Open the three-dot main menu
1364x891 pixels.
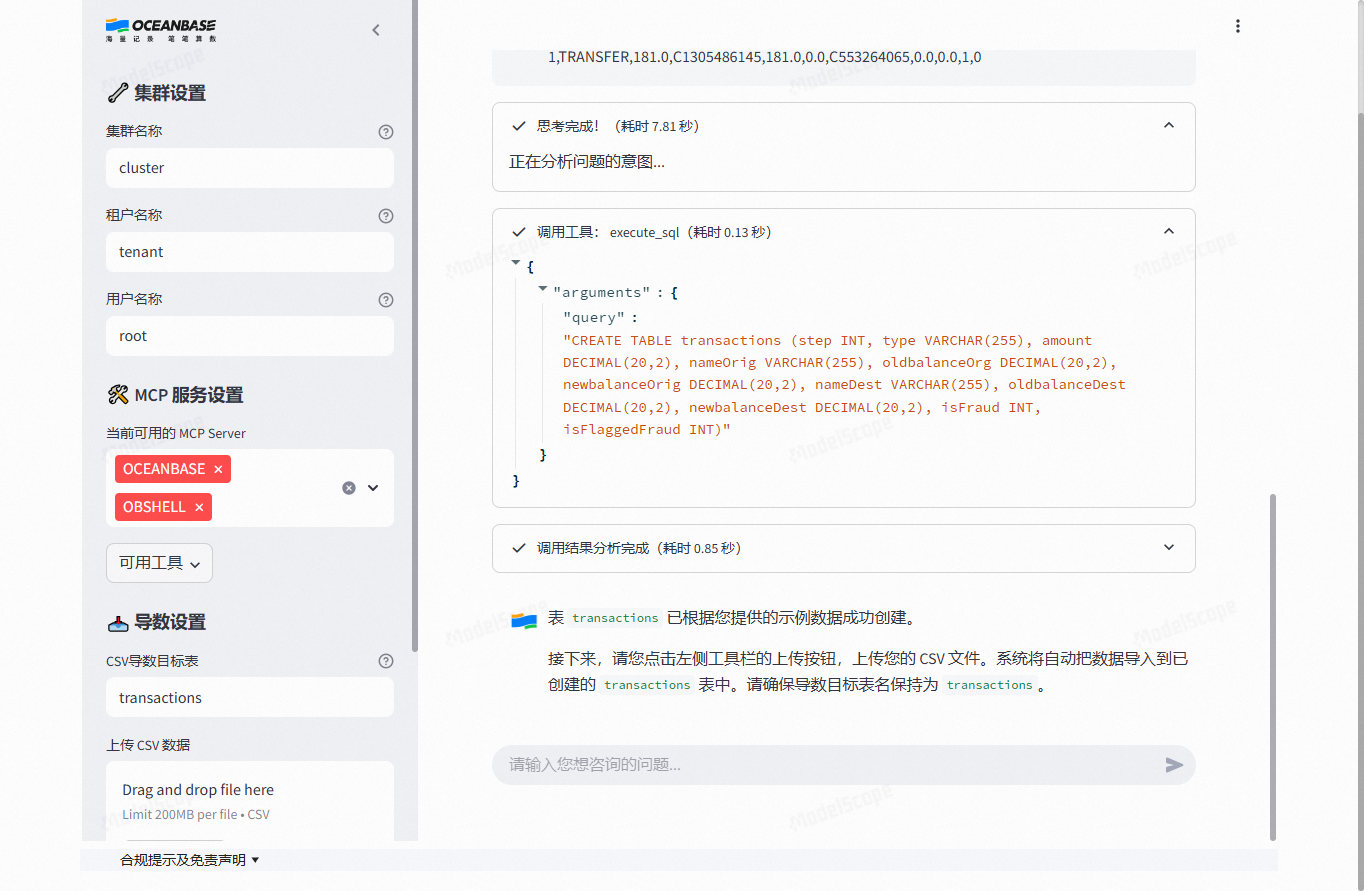[x=1238, y=26]
